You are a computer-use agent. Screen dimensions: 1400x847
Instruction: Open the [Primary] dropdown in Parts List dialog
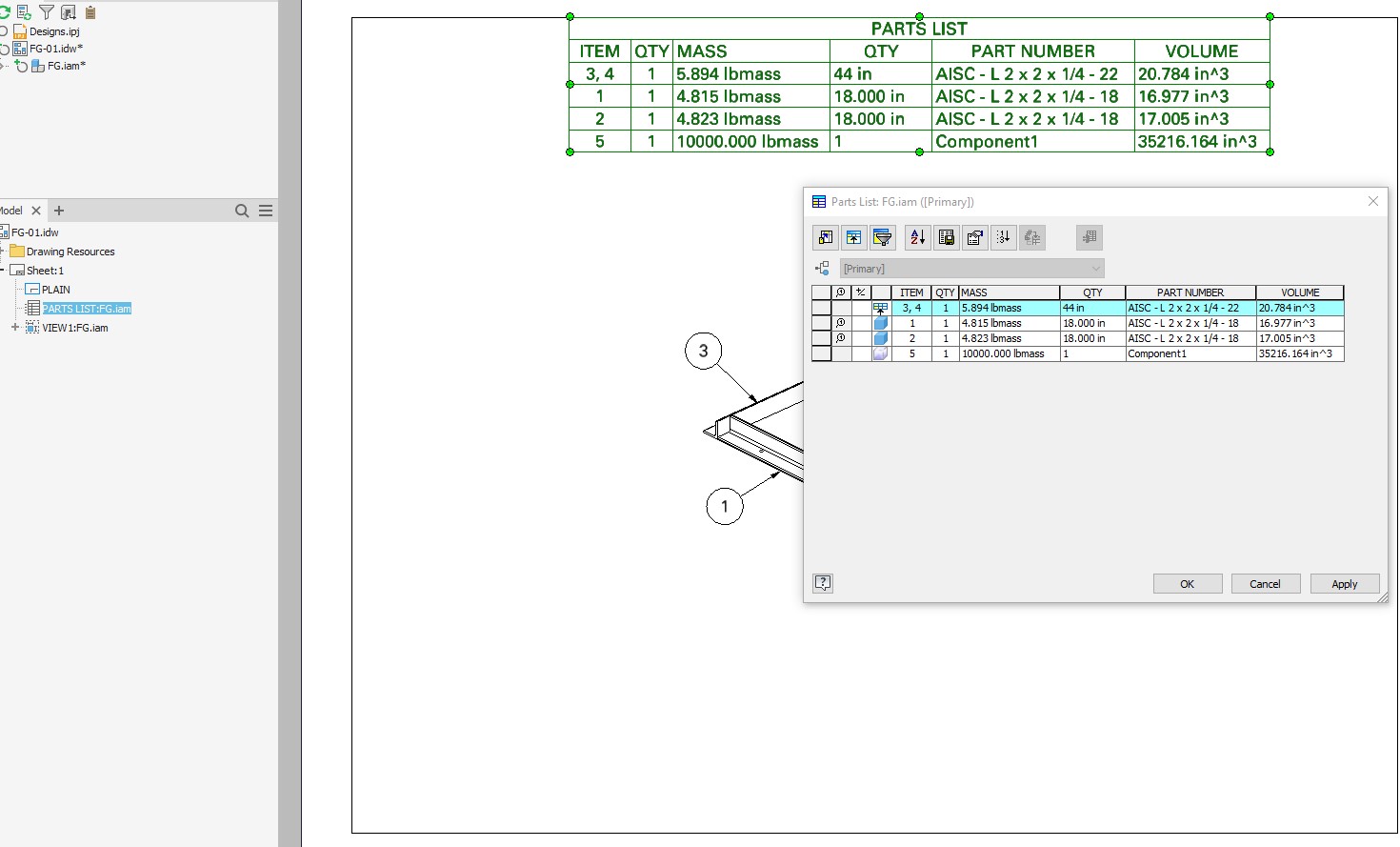(x=971, y=269)
